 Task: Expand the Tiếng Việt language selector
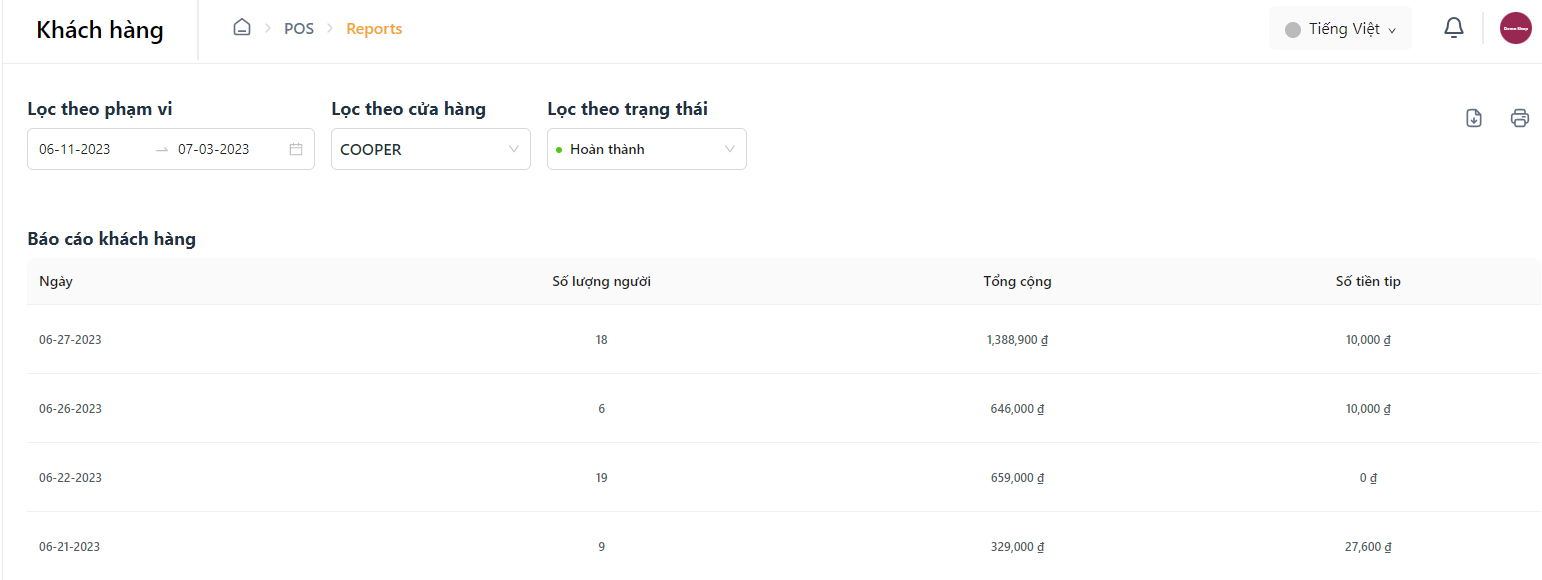[x=1340, y=29]
